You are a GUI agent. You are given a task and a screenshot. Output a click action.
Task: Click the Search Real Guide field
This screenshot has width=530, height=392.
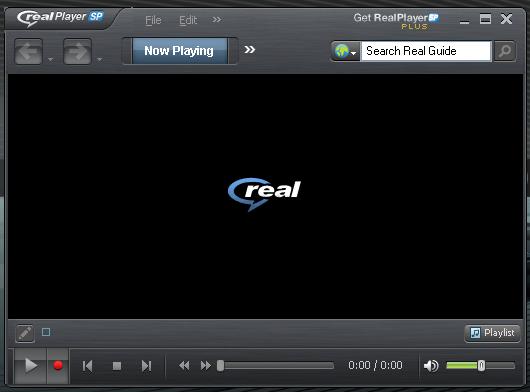(x=426, y=51)
